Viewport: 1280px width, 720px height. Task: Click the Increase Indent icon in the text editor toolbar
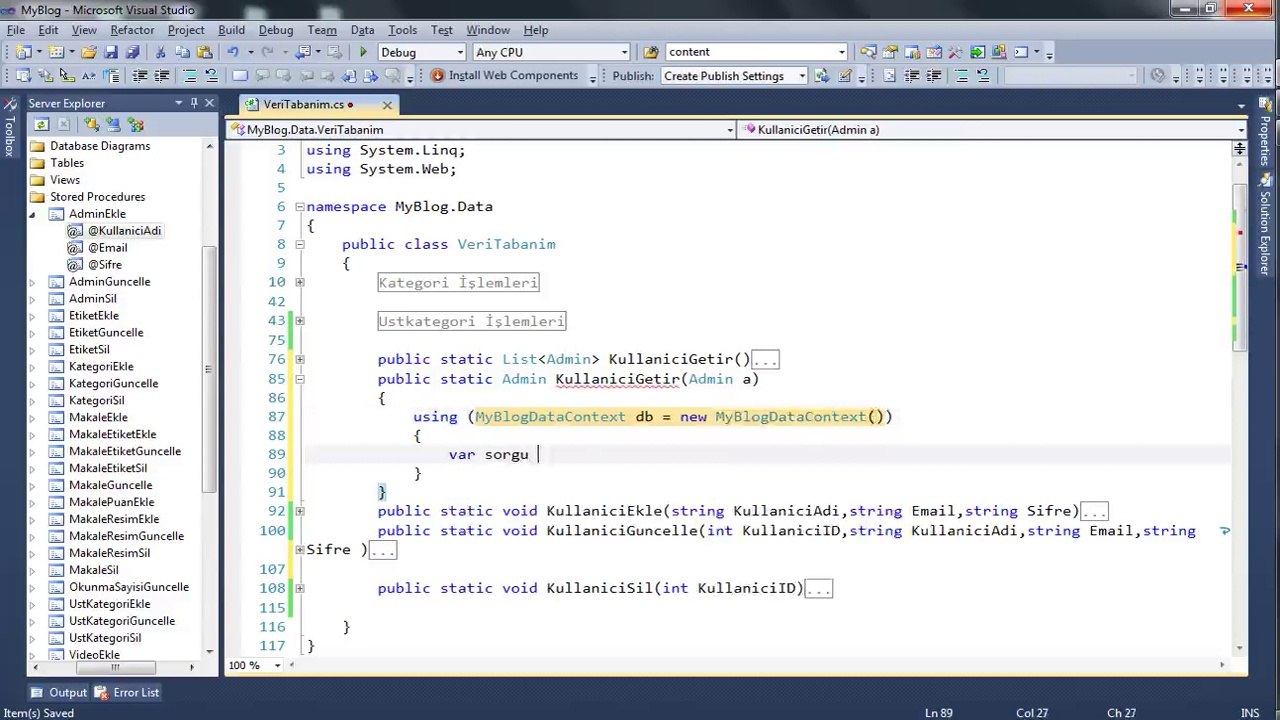pos(162,76)
